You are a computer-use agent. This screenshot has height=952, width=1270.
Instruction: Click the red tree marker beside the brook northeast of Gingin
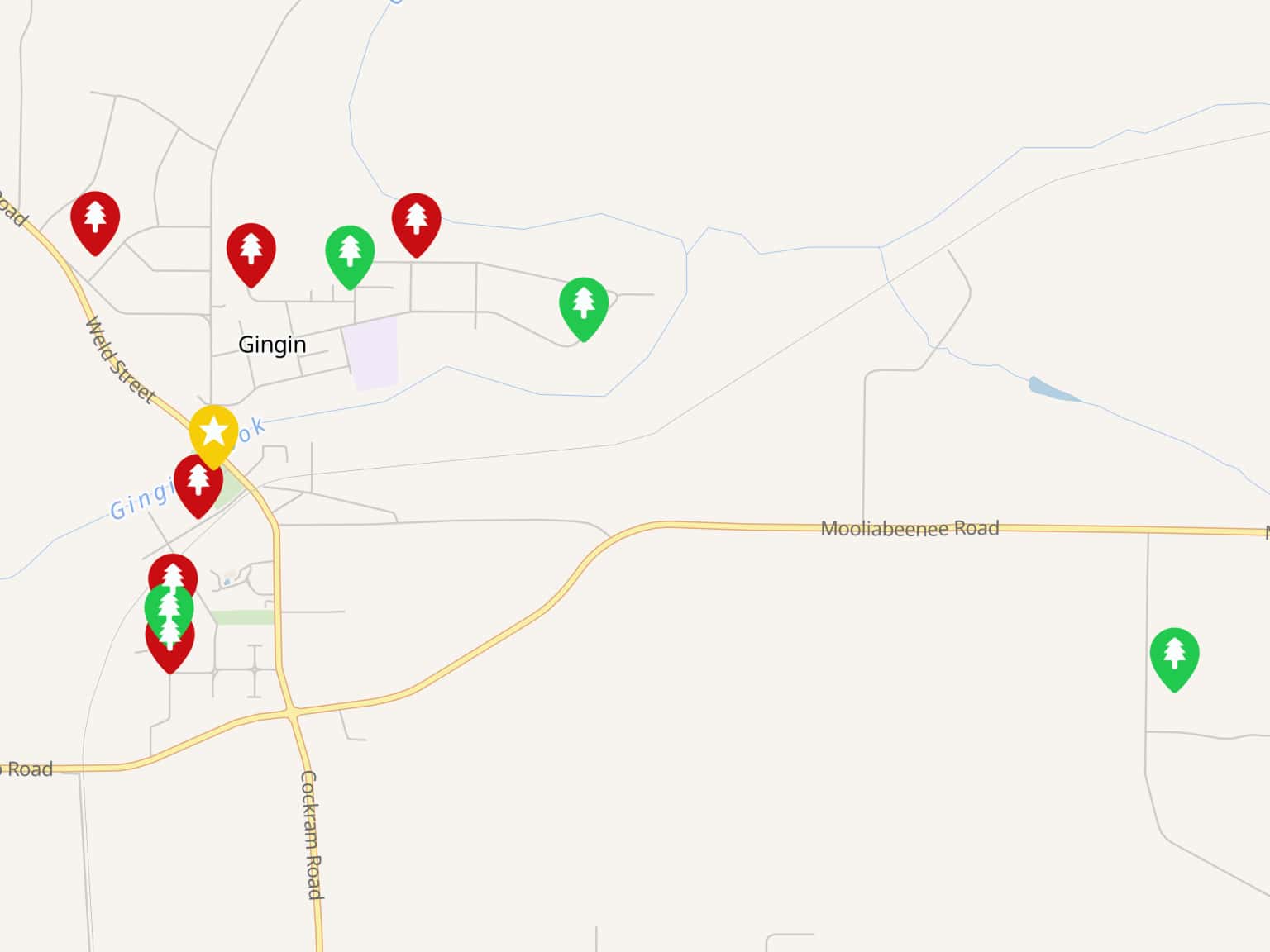[x=416, y=223]
